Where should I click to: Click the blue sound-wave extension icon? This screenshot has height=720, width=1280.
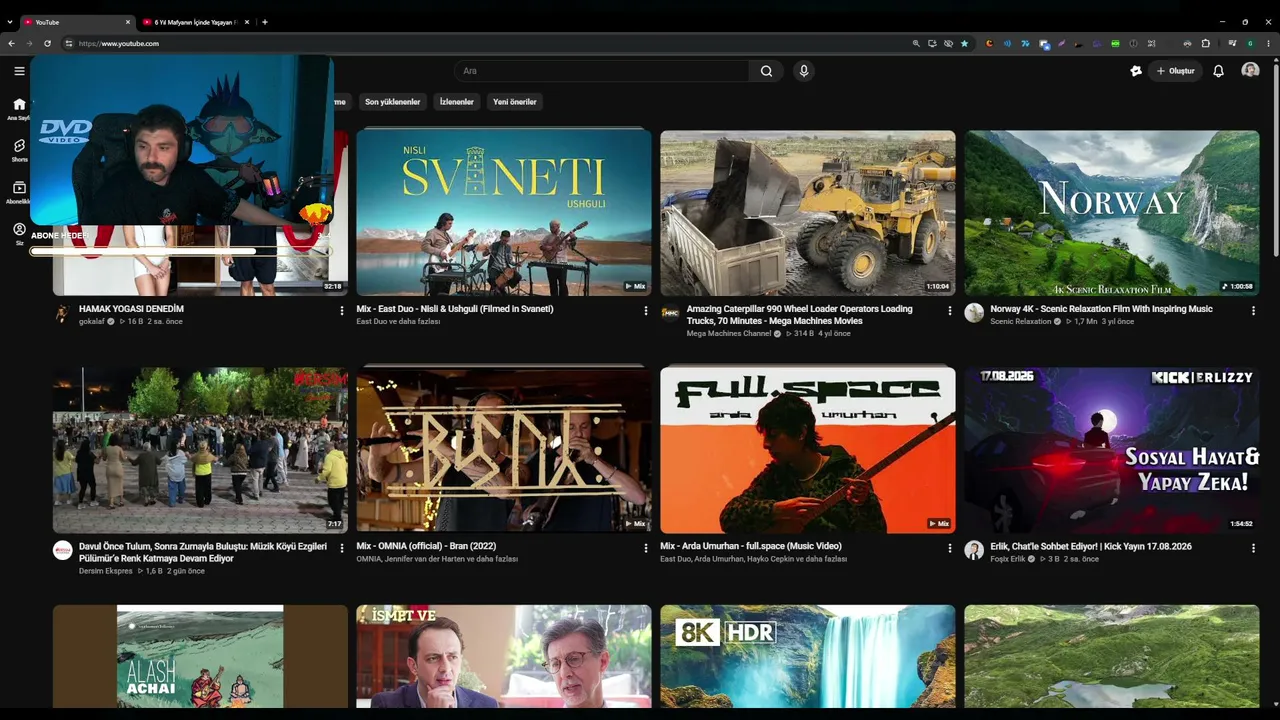[1007, 43]
